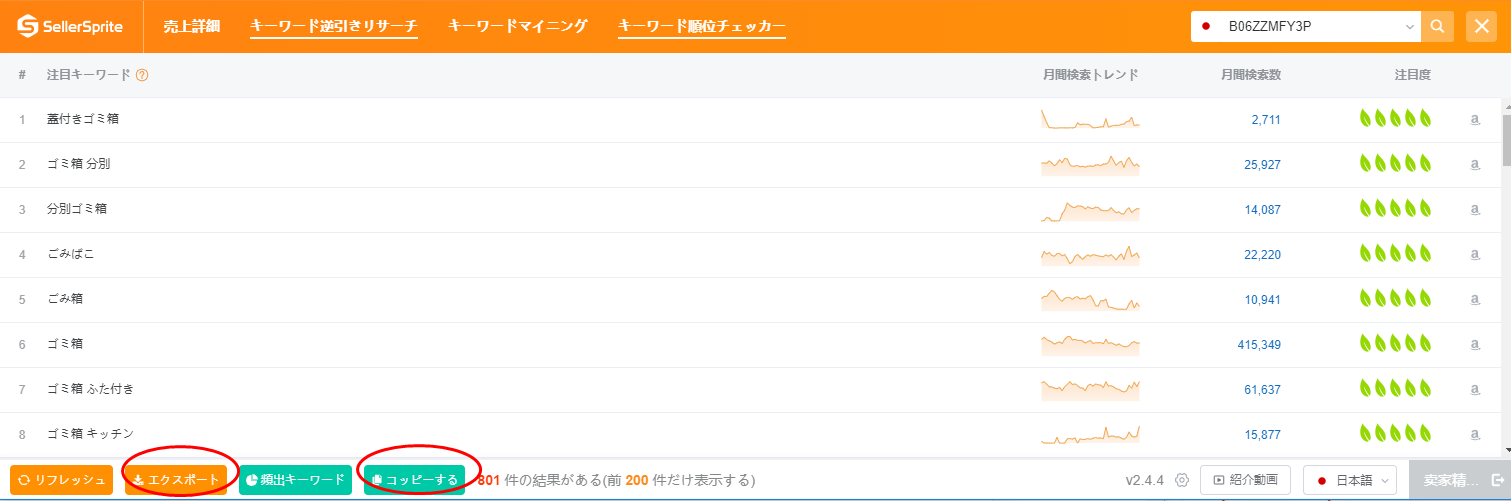
Task: Select the キーワード順位チェッカー tab
Action: tap(702, 26)
